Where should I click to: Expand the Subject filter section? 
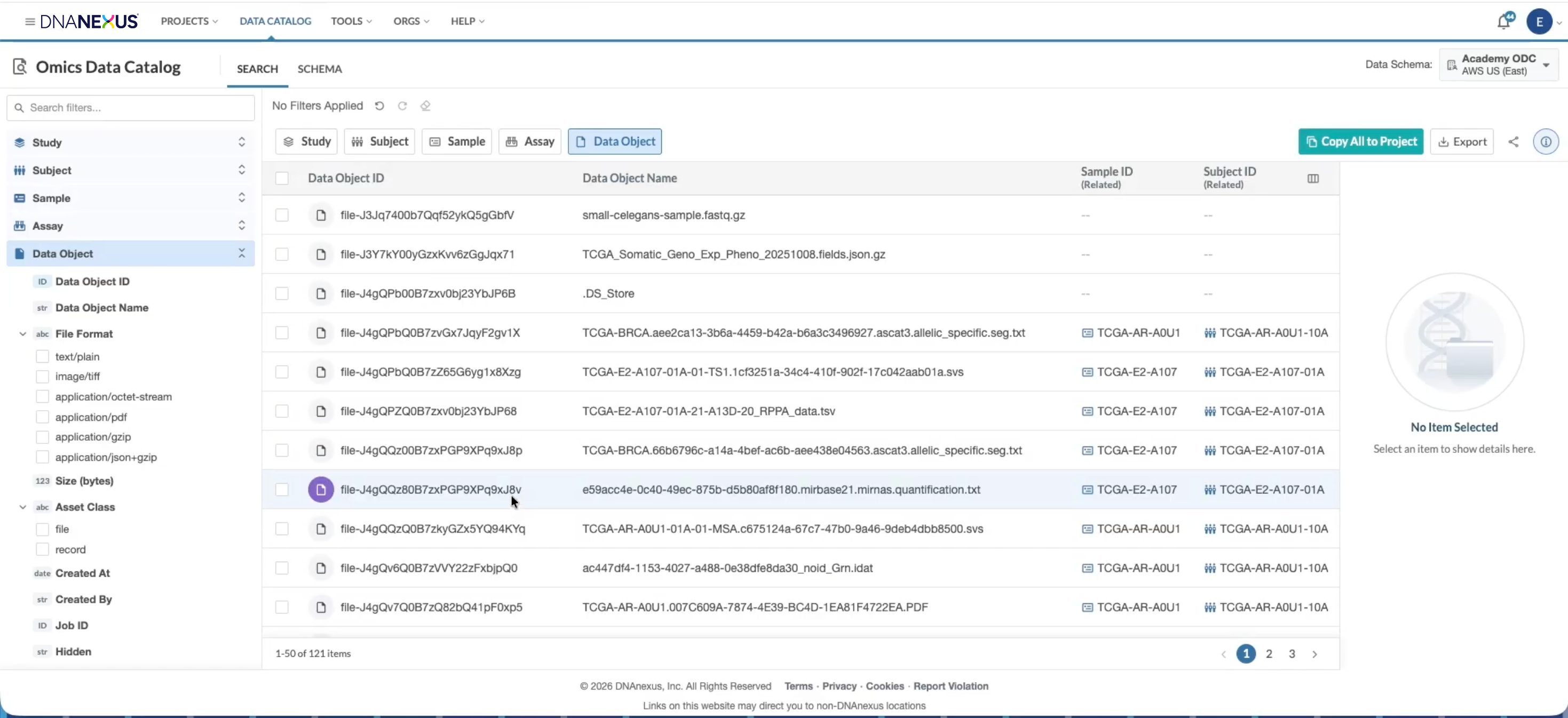click(242, 170)
